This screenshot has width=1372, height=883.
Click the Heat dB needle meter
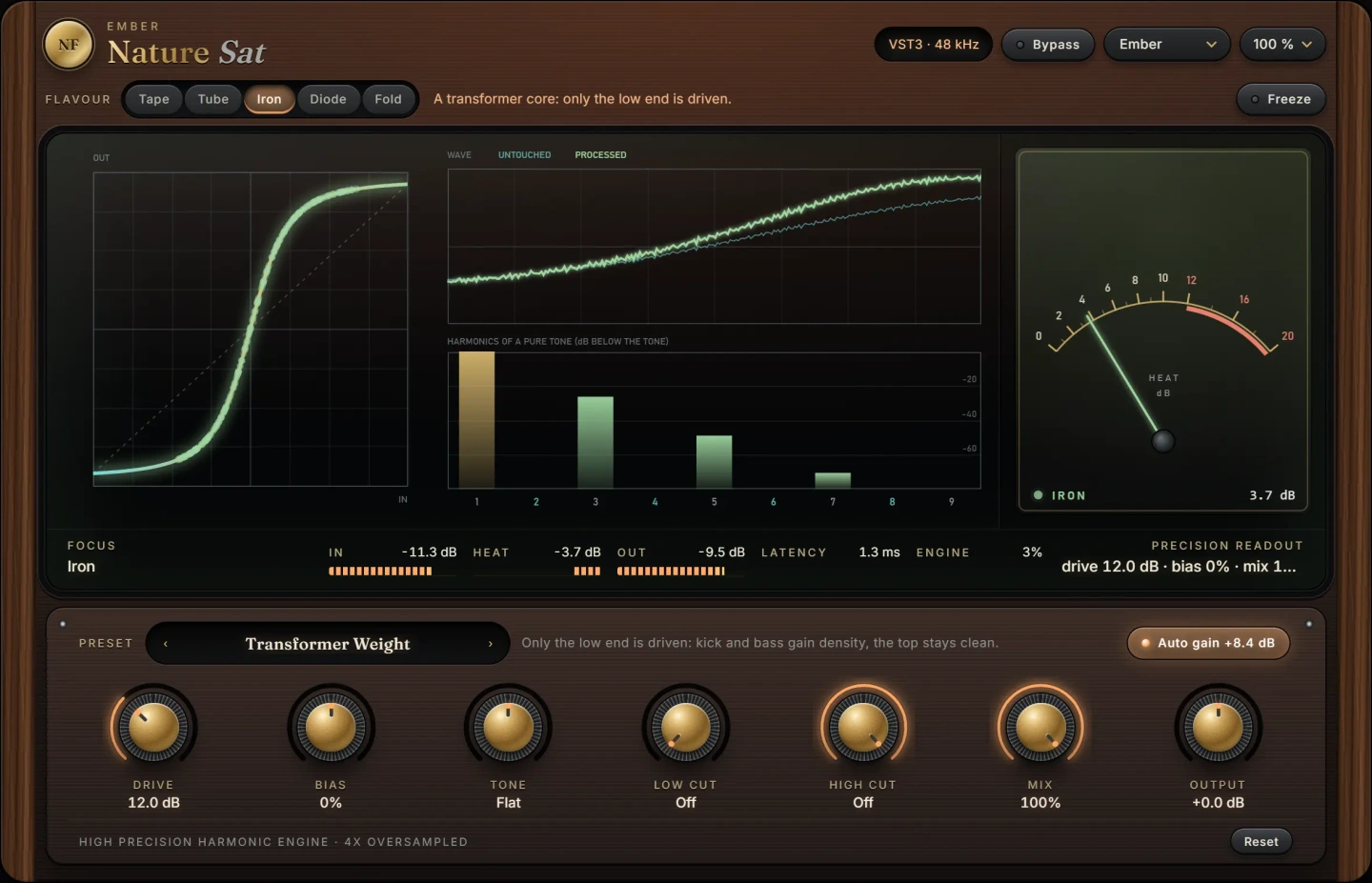(x=1163, y=330)
